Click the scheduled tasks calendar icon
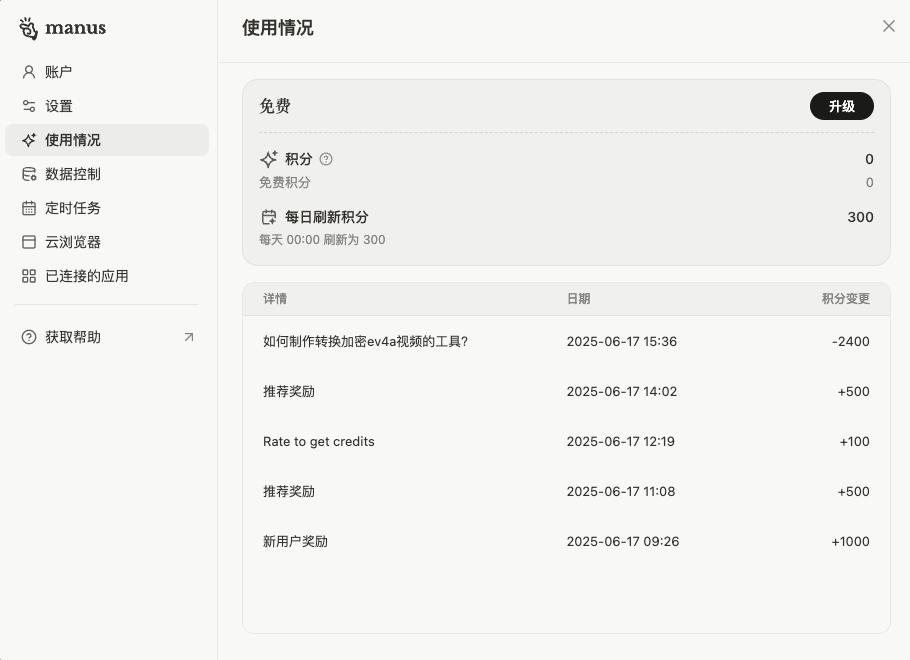910x660 pixels. click(28, 208)
